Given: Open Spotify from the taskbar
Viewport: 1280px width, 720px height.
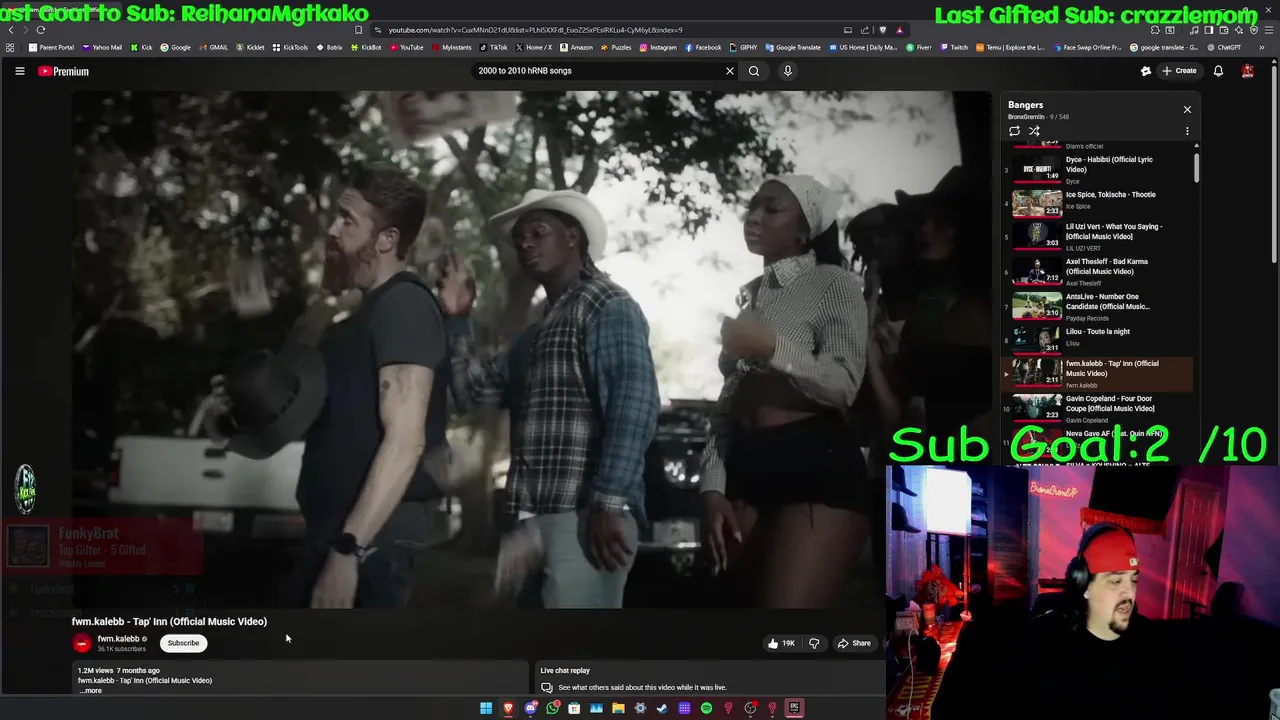Looking at the screenshot, I should (706, 708).
